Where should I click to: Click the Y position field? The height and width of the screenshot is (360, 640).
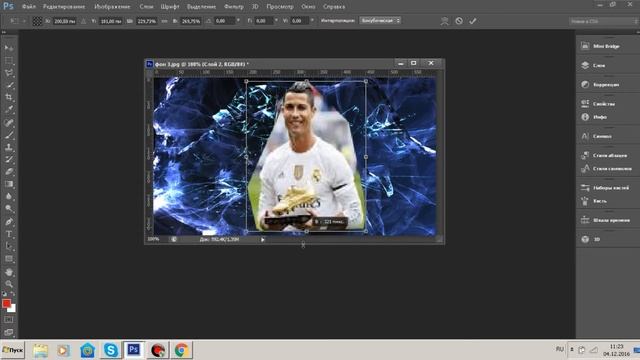tap(111, 21)
